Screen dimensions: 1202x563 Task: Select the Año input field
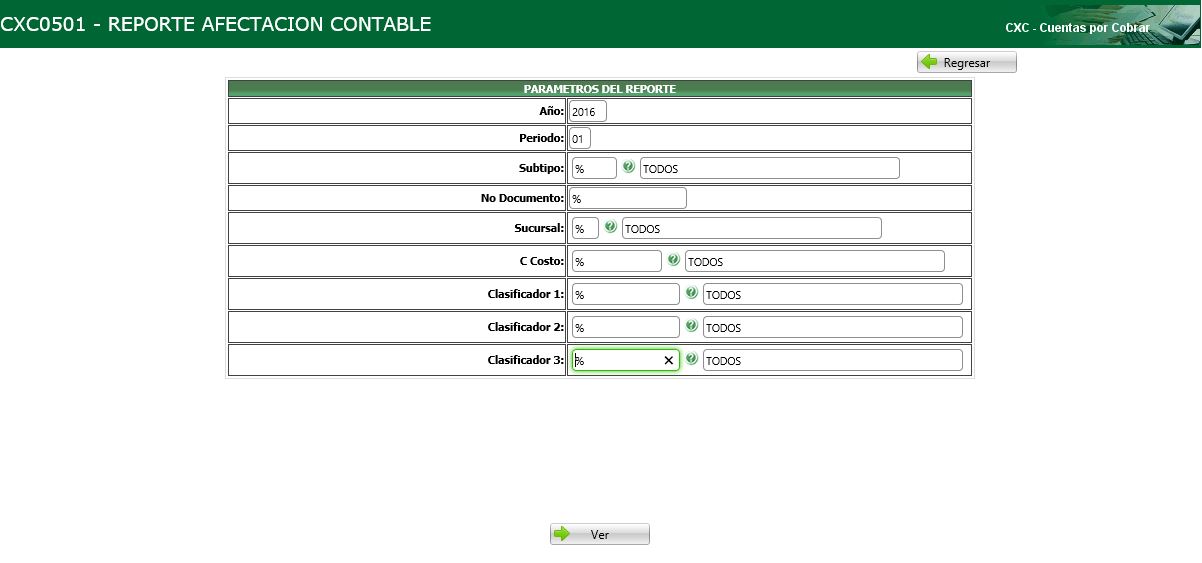pyautogui.click(x=588, y=112)
